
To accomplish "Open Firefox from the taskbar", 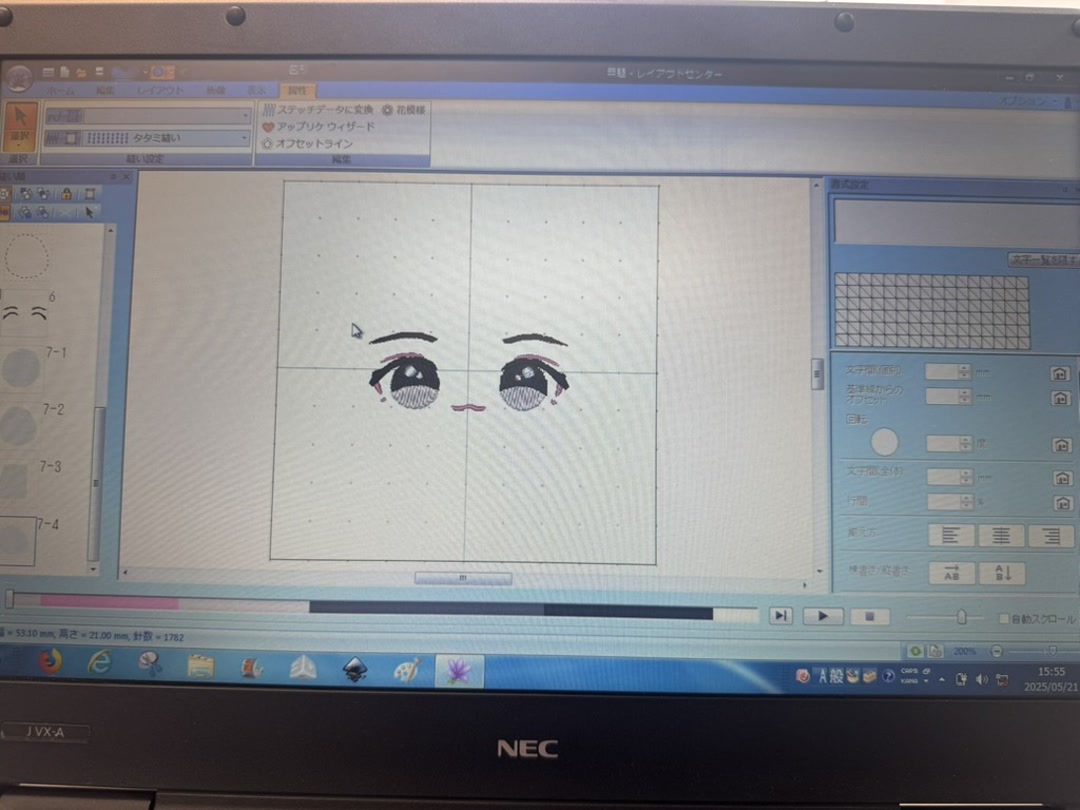I will coord(50,663).
